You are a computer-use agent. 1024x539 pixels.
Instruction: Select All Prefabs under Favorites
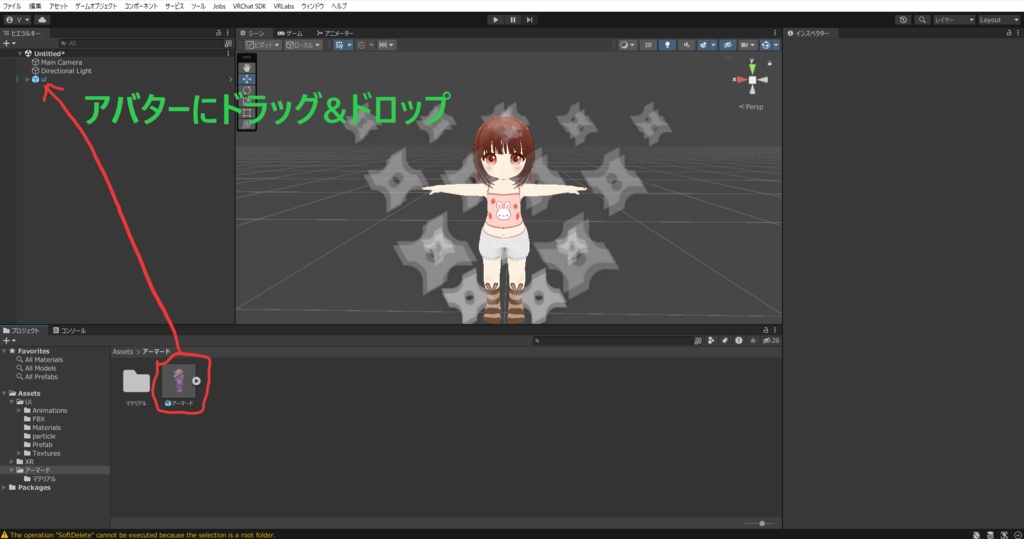click(x=41, y=377)
